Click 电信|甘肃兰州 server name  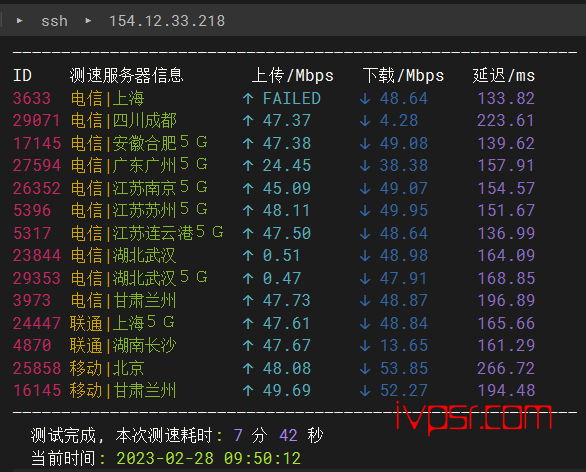(123, 300)
